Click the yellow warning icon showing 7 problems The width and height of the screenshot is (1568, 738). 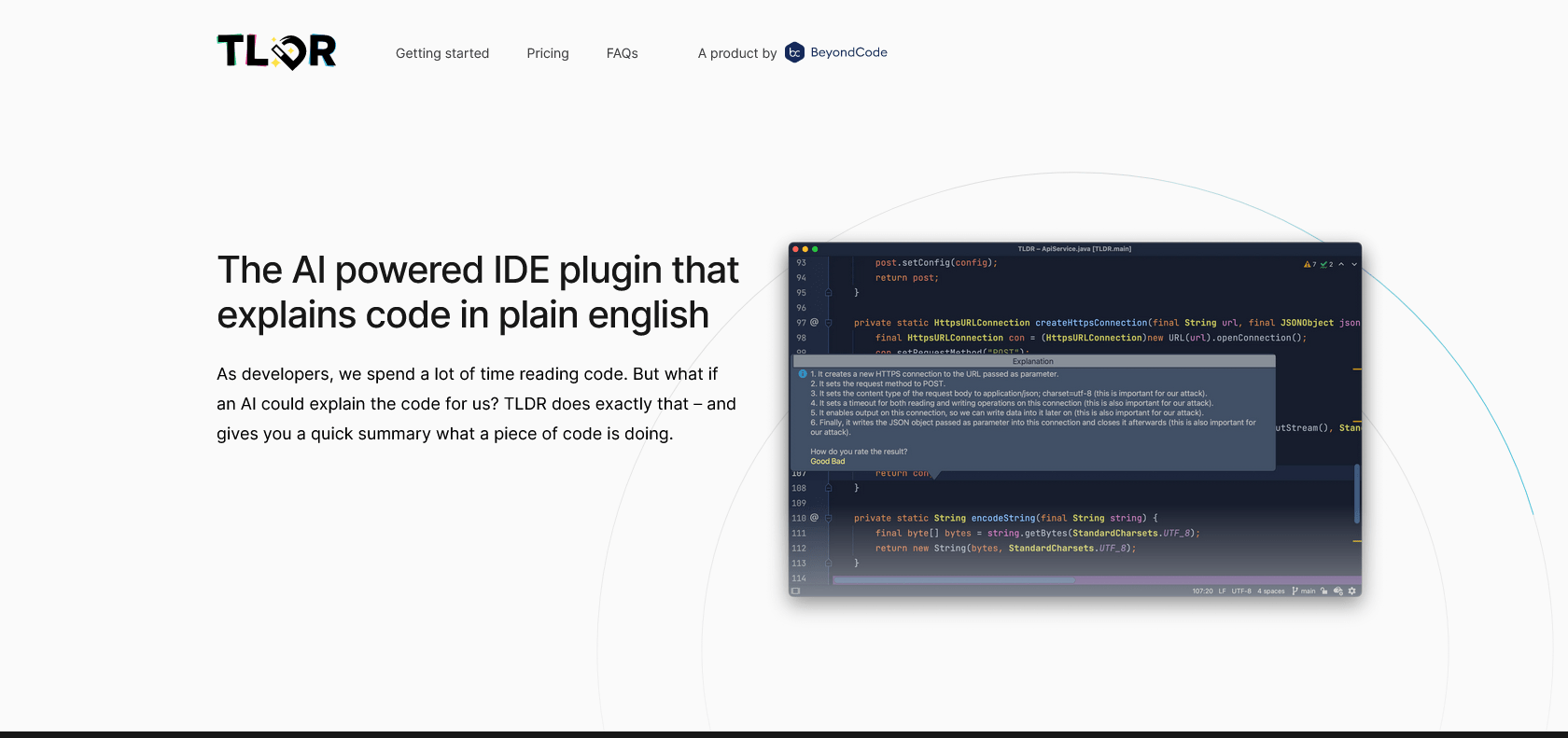point(1309,264)
